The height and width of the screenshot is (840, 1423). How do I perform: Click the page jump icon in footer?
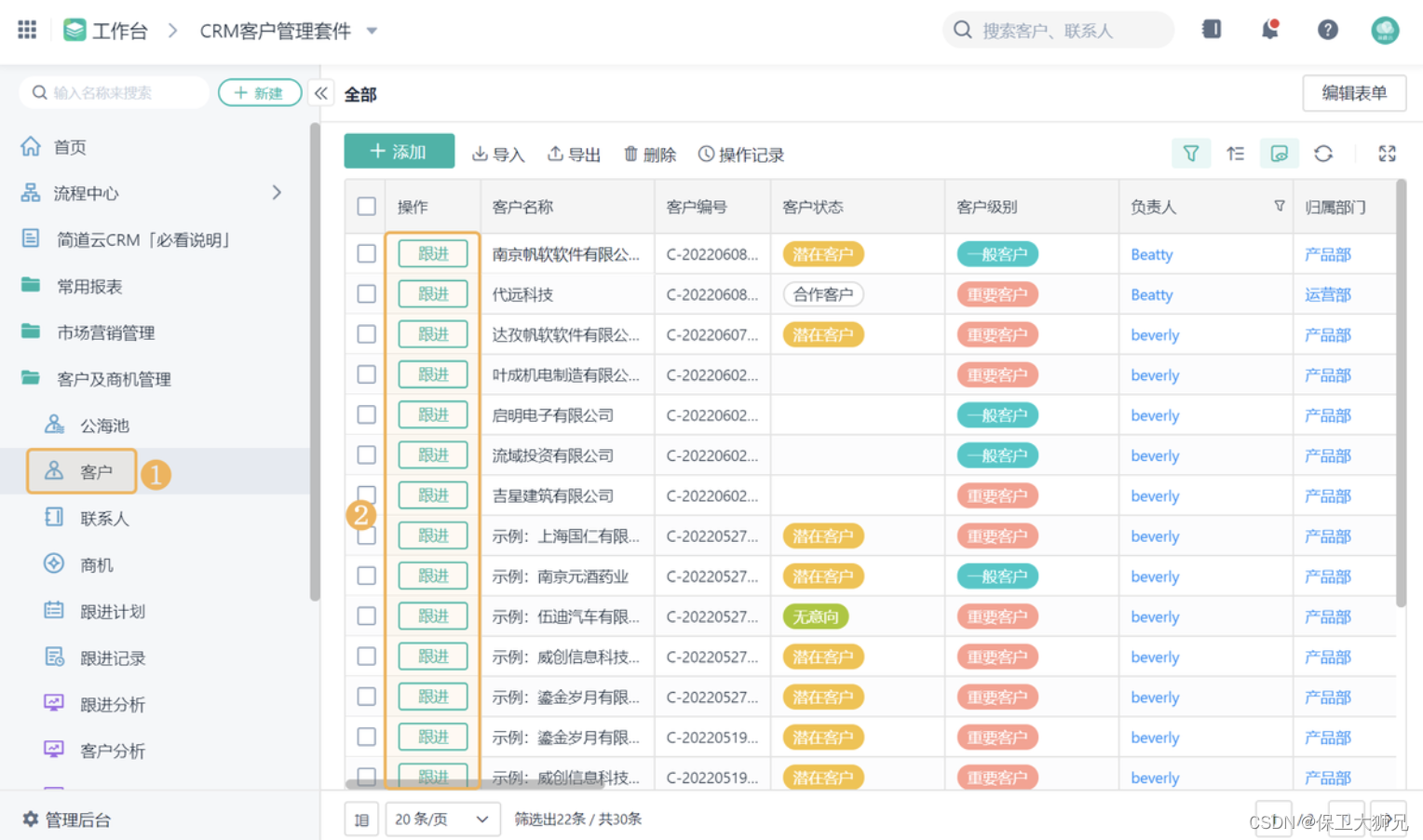pyautogui.click(x=361, y=820)
